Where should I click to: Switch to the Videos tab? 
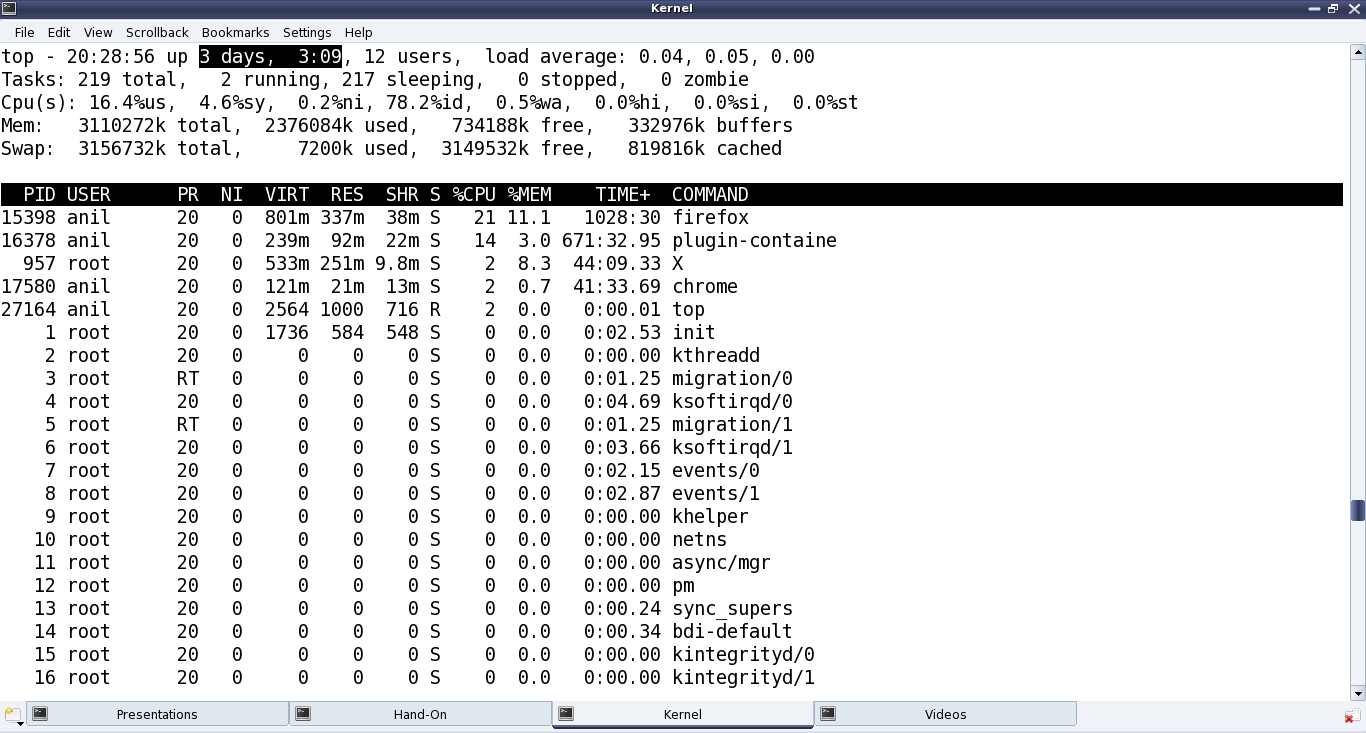pos(946,714)
